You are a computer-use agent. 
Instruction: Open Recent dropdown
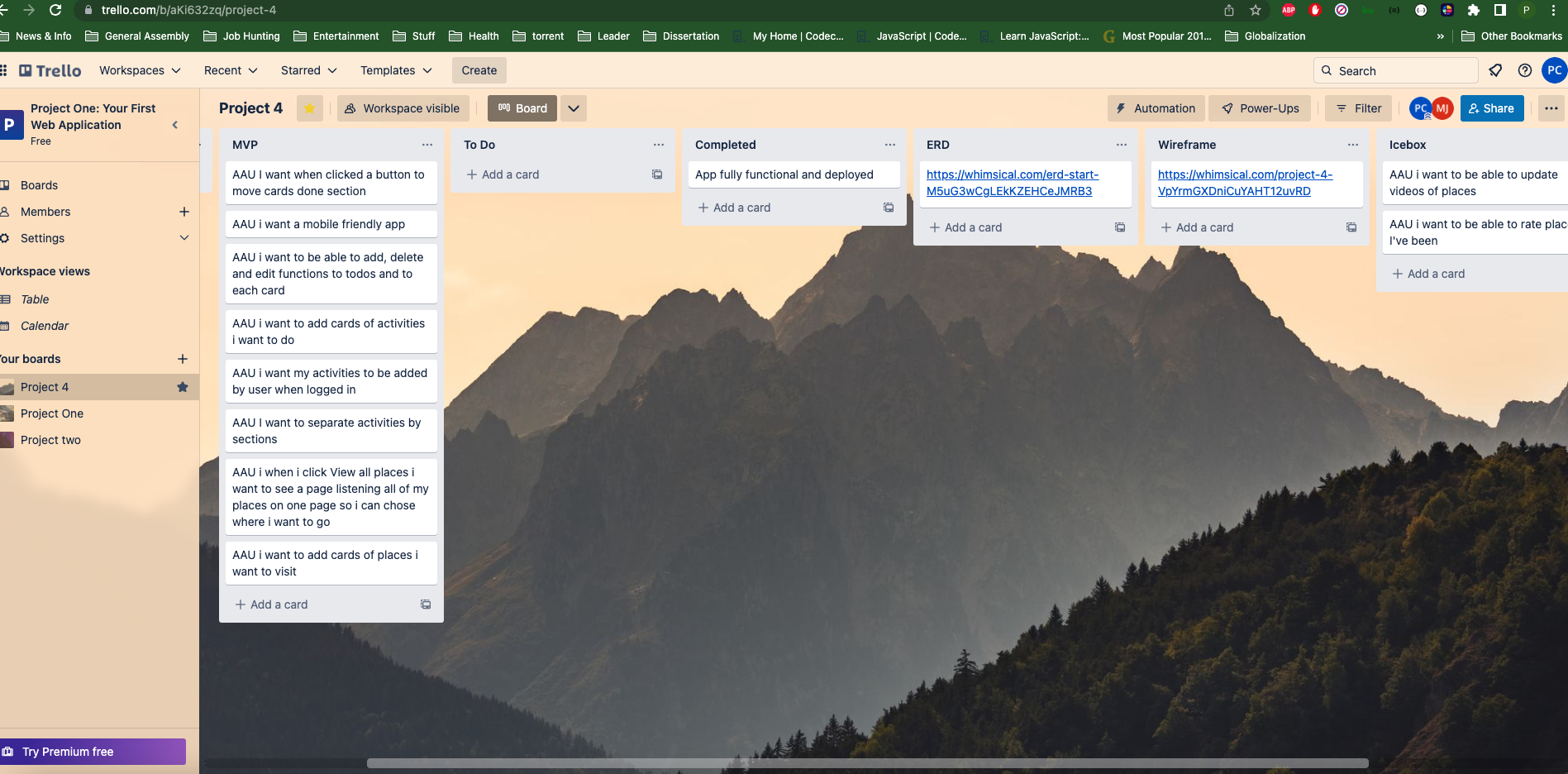point(231,70)
